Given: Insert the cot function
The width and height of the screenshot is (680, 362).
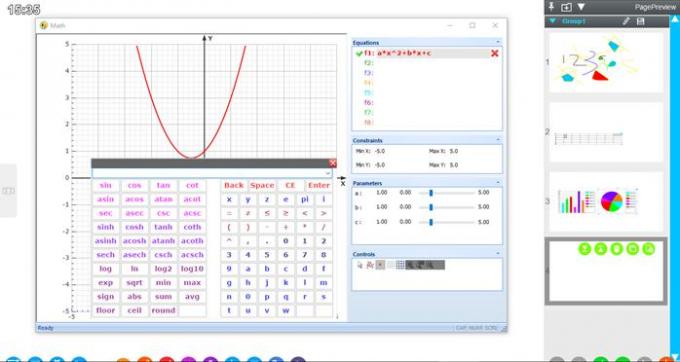Looking at the screenshot, I should click(192, 186).
